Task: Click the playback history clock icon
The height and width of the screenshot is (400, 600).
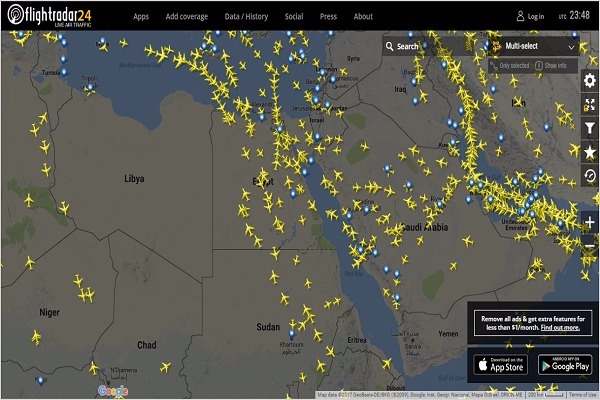Action: pos(589,175)
